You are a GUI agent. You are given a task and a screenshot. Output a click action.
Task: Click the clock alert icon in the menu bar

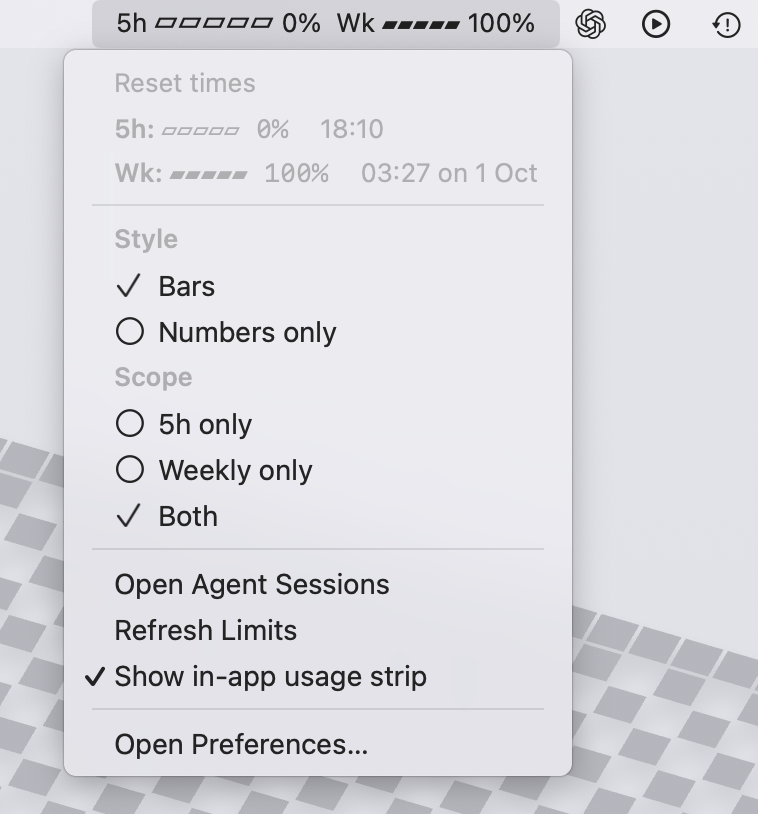click(726, 24)
